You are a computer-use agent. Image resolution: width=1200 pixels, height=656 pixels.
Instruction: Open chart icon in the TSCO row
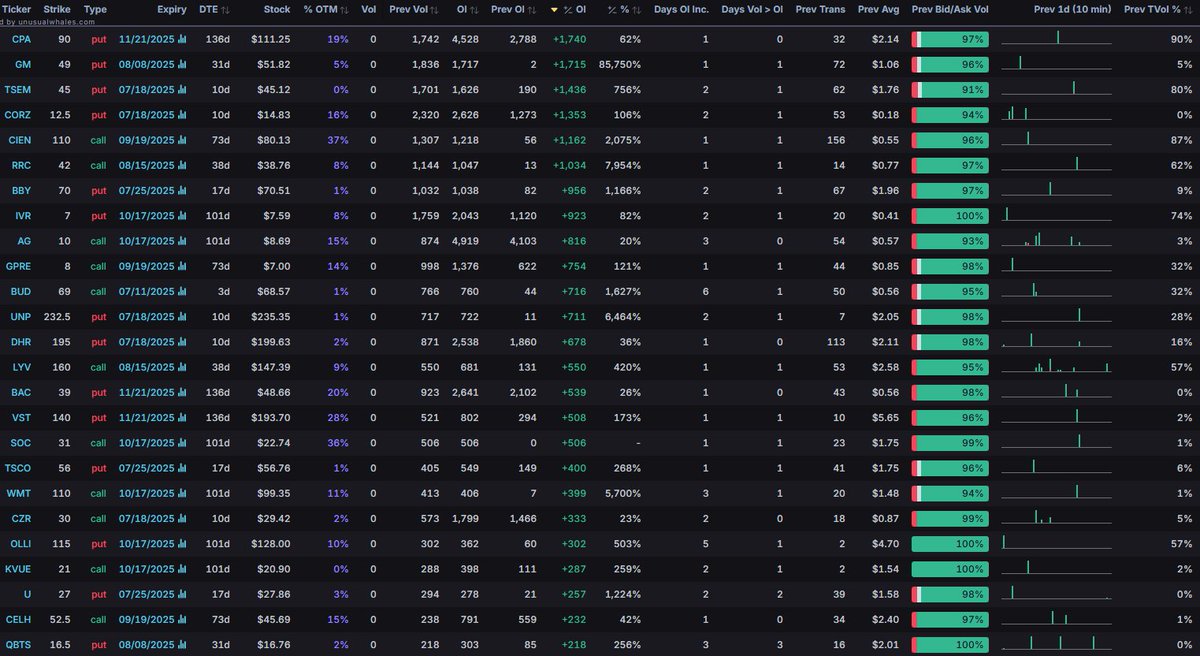click(182, 468)
